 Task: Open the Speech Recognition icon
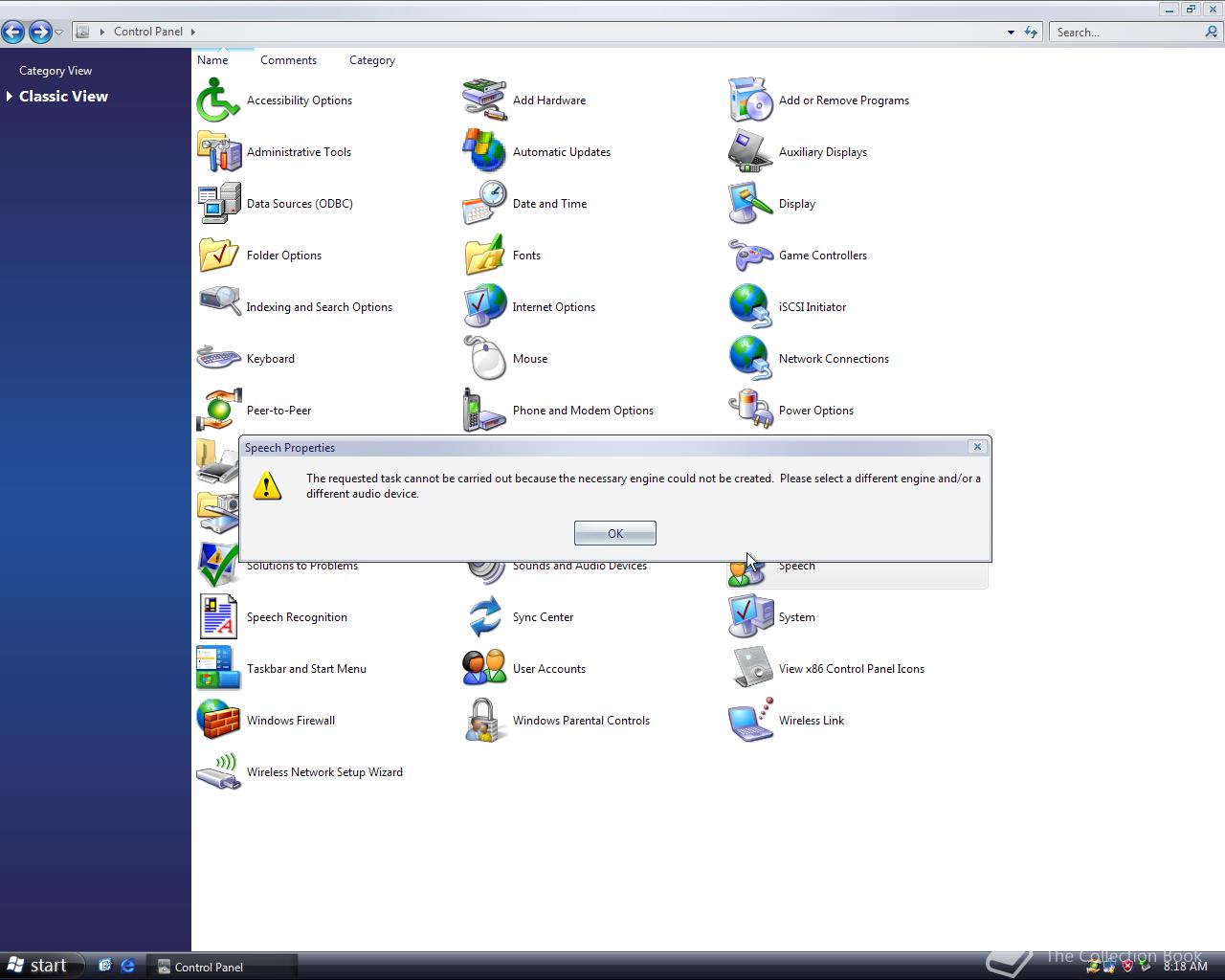pos(219,617)
